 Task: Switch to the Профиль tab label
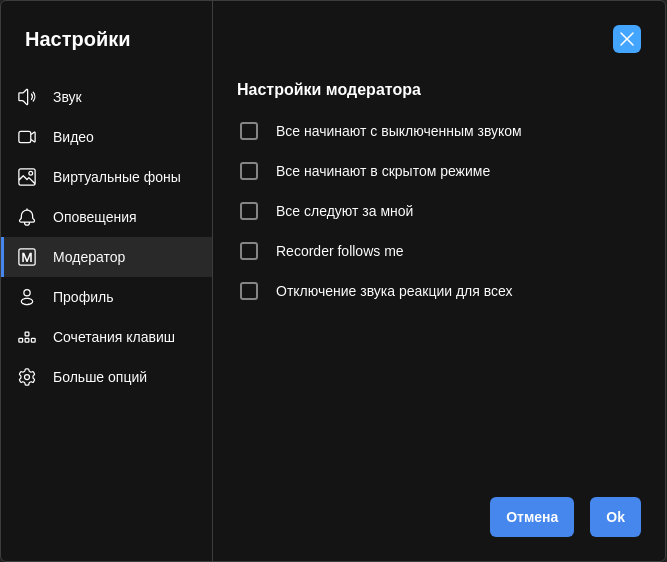83,297
